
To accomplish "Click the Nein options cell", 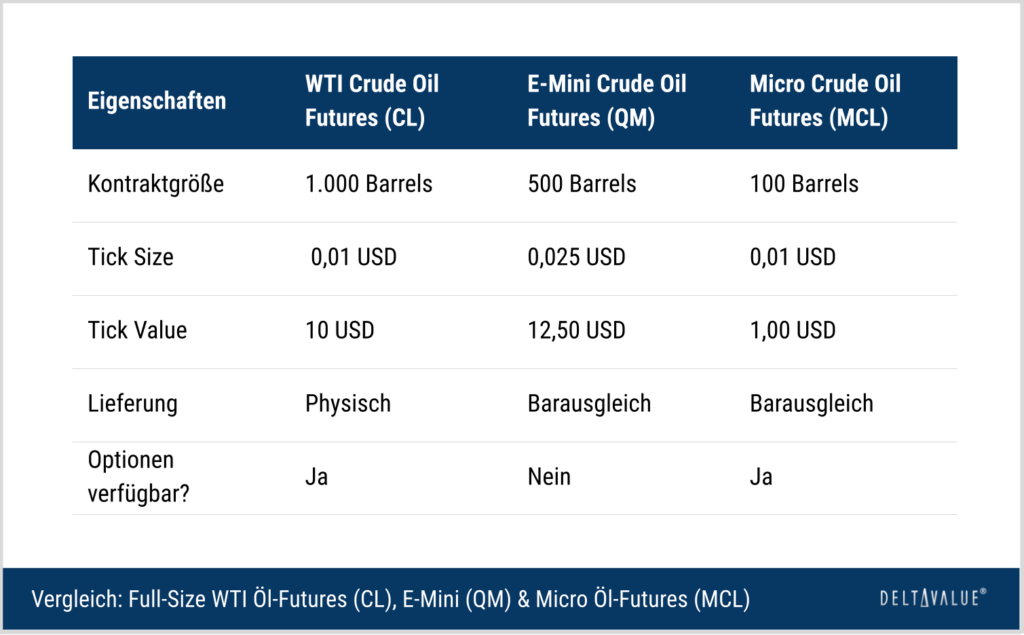I will click(x=549, y=477).
